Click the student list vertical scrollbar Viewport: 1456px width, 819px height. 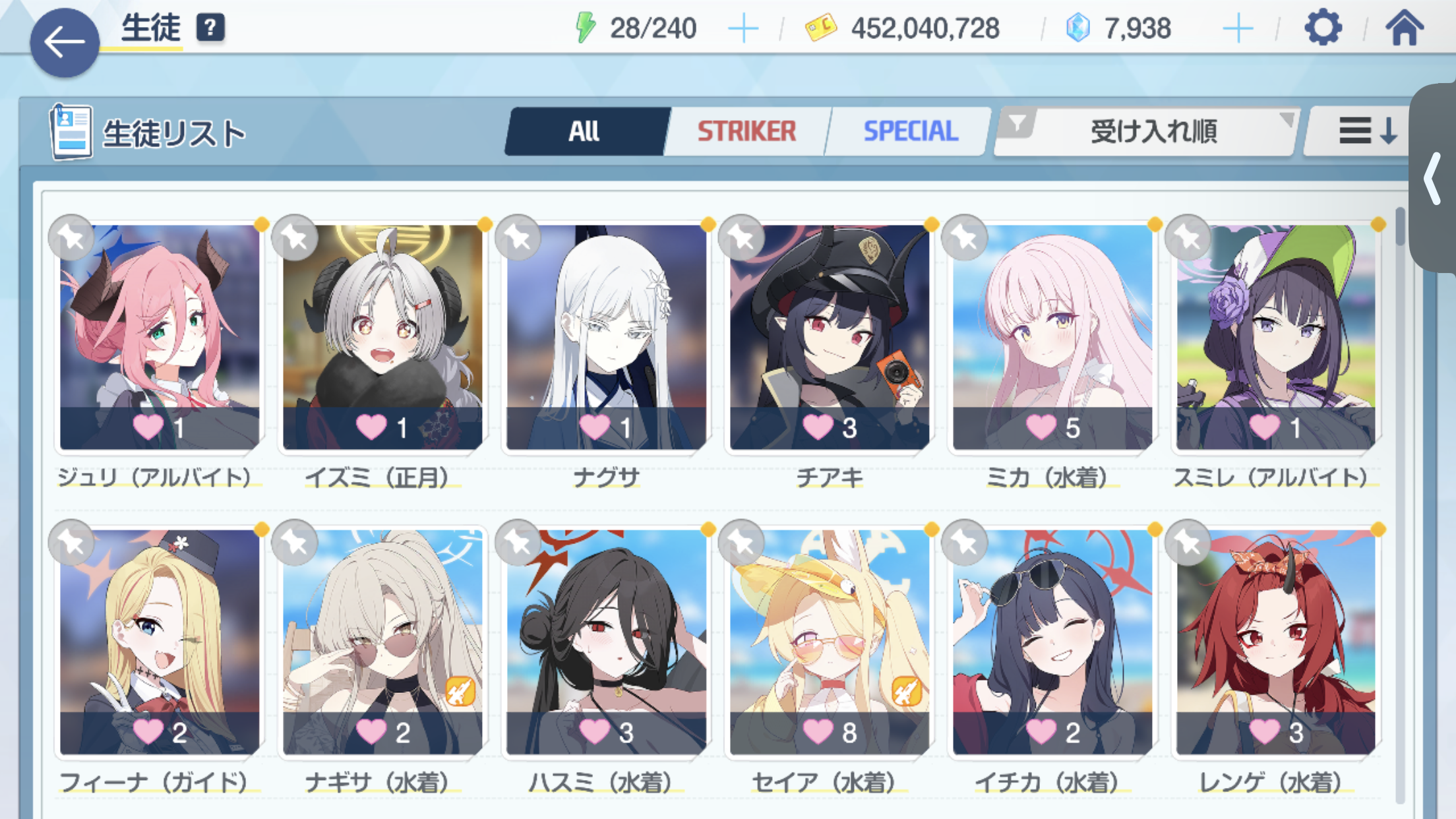(1399, 504)
